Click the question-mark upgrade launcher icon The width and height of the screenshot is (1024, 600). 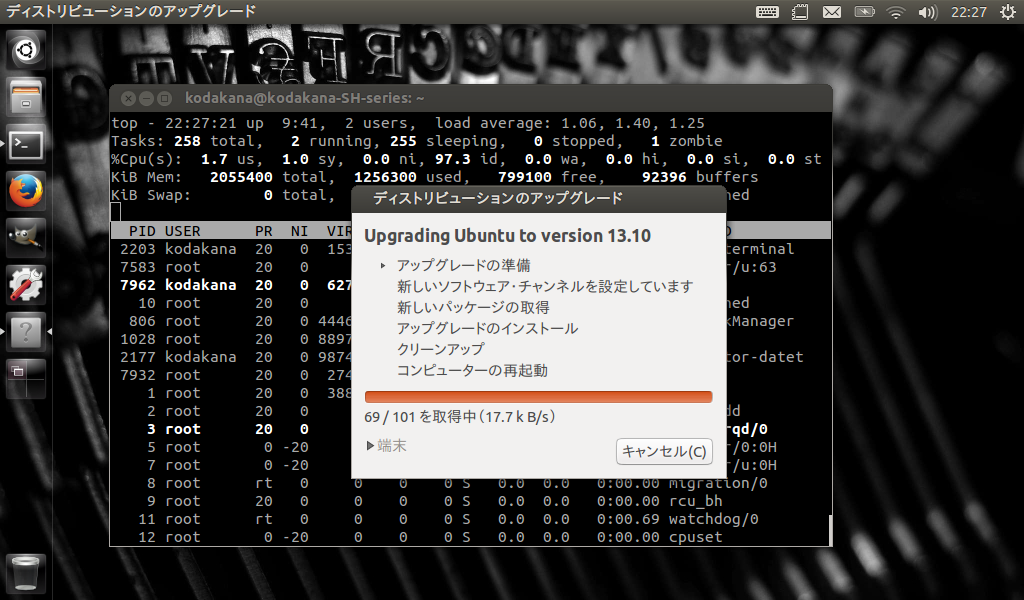pyautogui.click(x=26, y=332)
